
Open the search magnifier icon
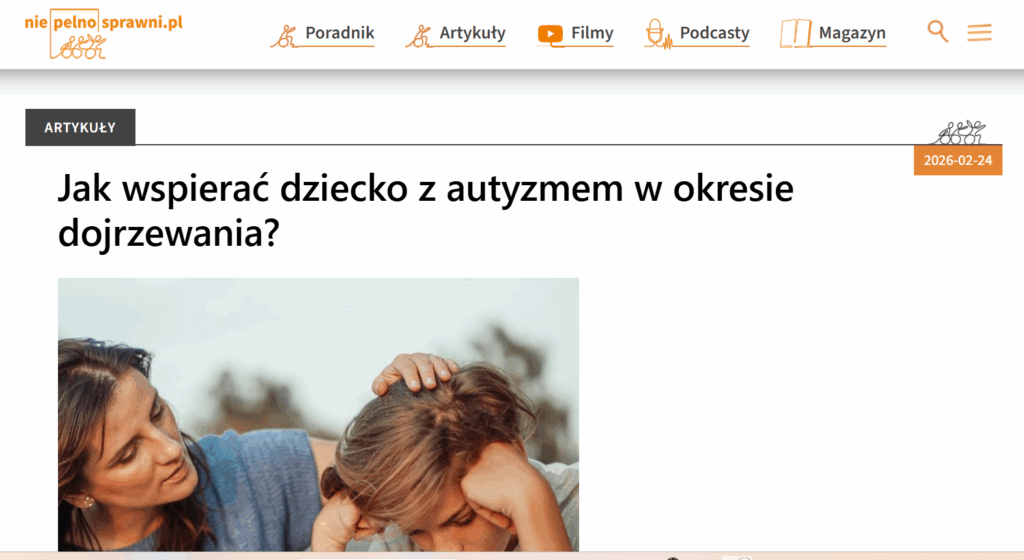click(x=937, y=31)
